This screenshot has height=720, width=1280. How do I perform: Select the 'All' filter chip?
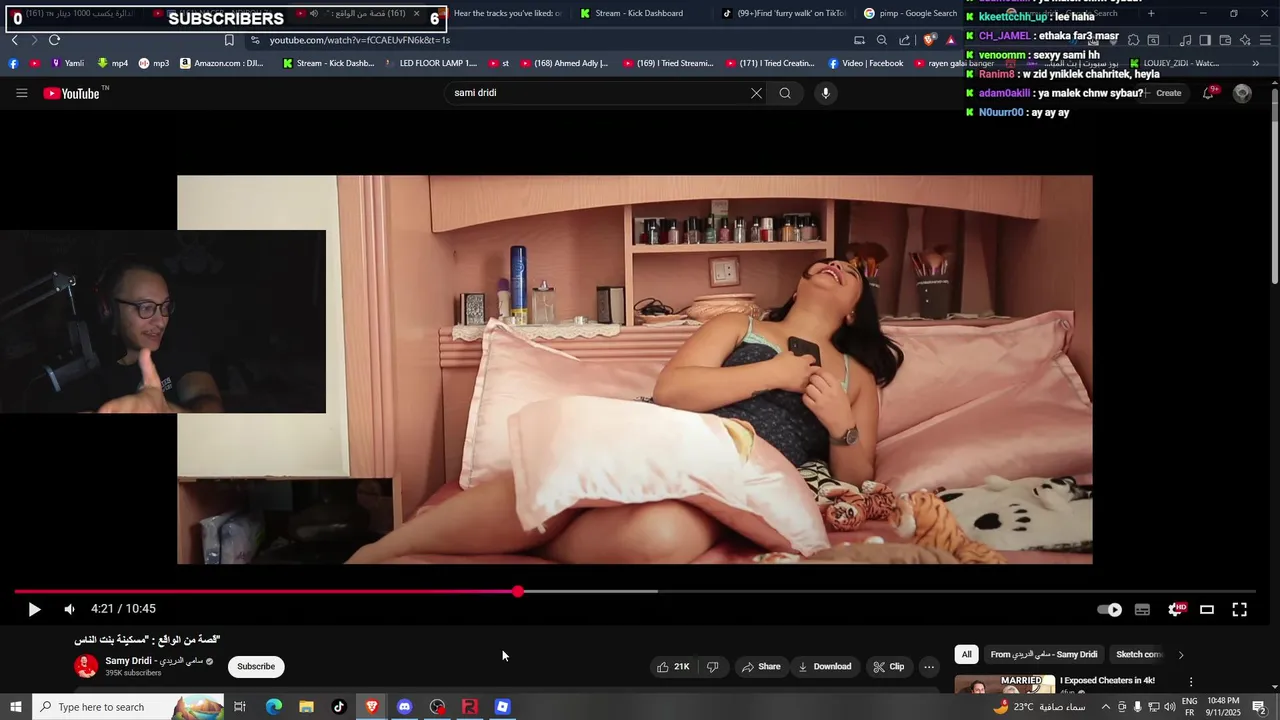point(966,655)
